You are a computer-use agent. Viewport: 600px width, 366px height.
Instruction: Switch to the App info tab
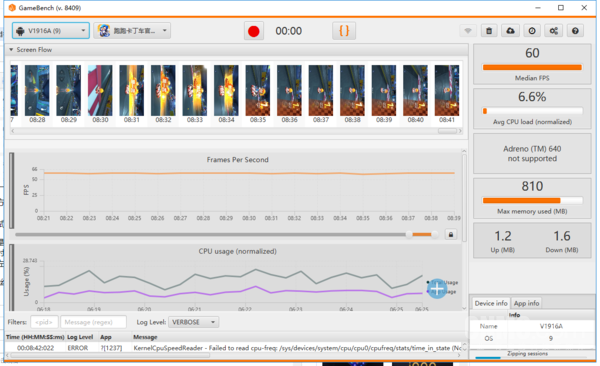pos(526,303)
